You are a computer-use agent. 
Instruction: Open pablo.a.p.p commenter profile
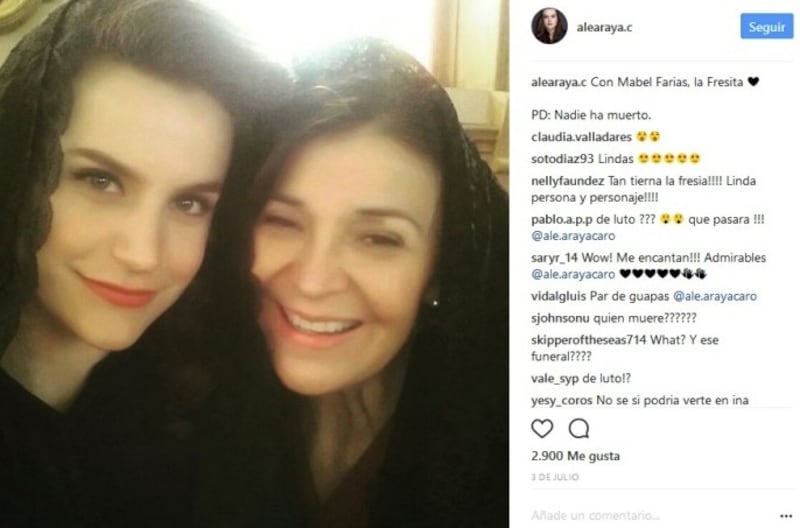click(x=562, y=220)
